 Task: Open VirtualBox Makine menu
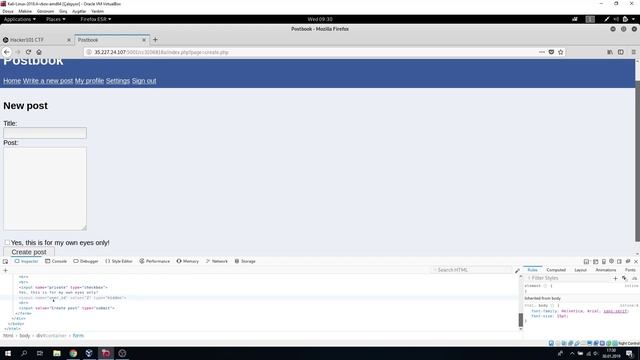point(25,11)
